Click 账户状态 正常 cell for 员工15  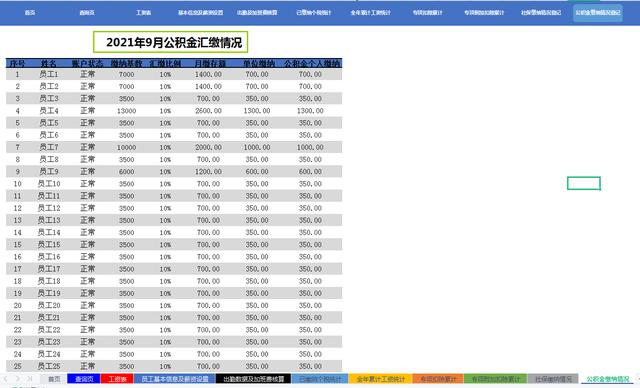pos(87,244)
